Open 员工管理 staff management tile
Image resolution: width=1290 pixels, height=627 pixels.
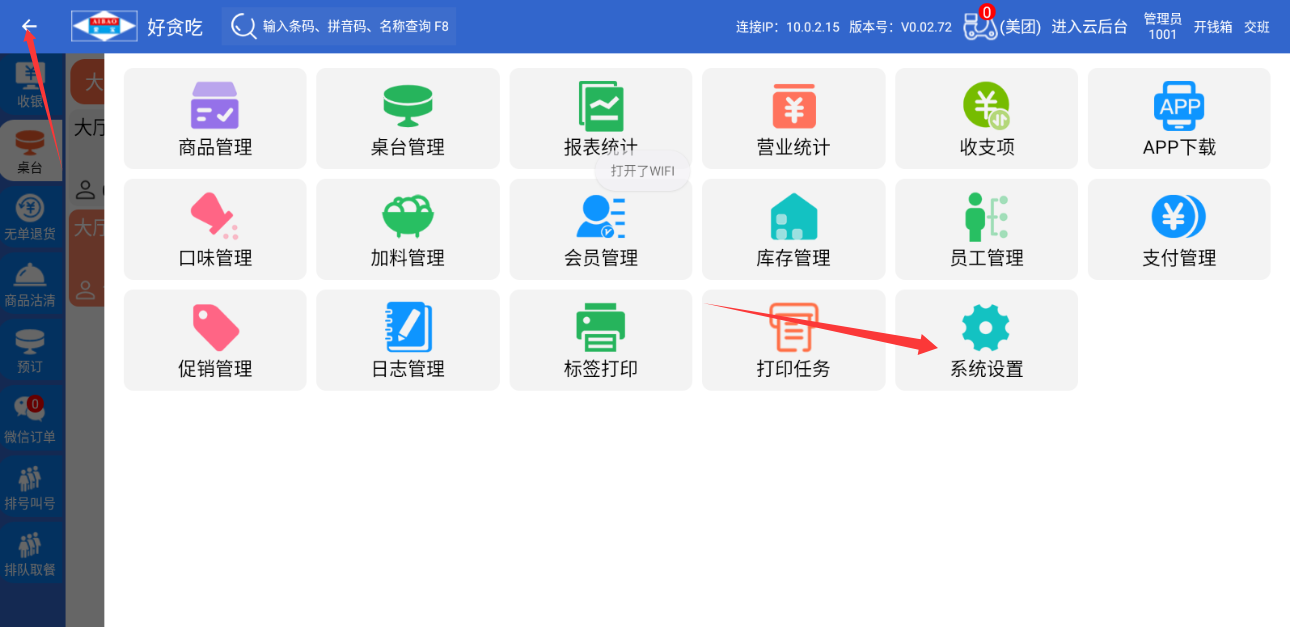(x=986, y=229)
